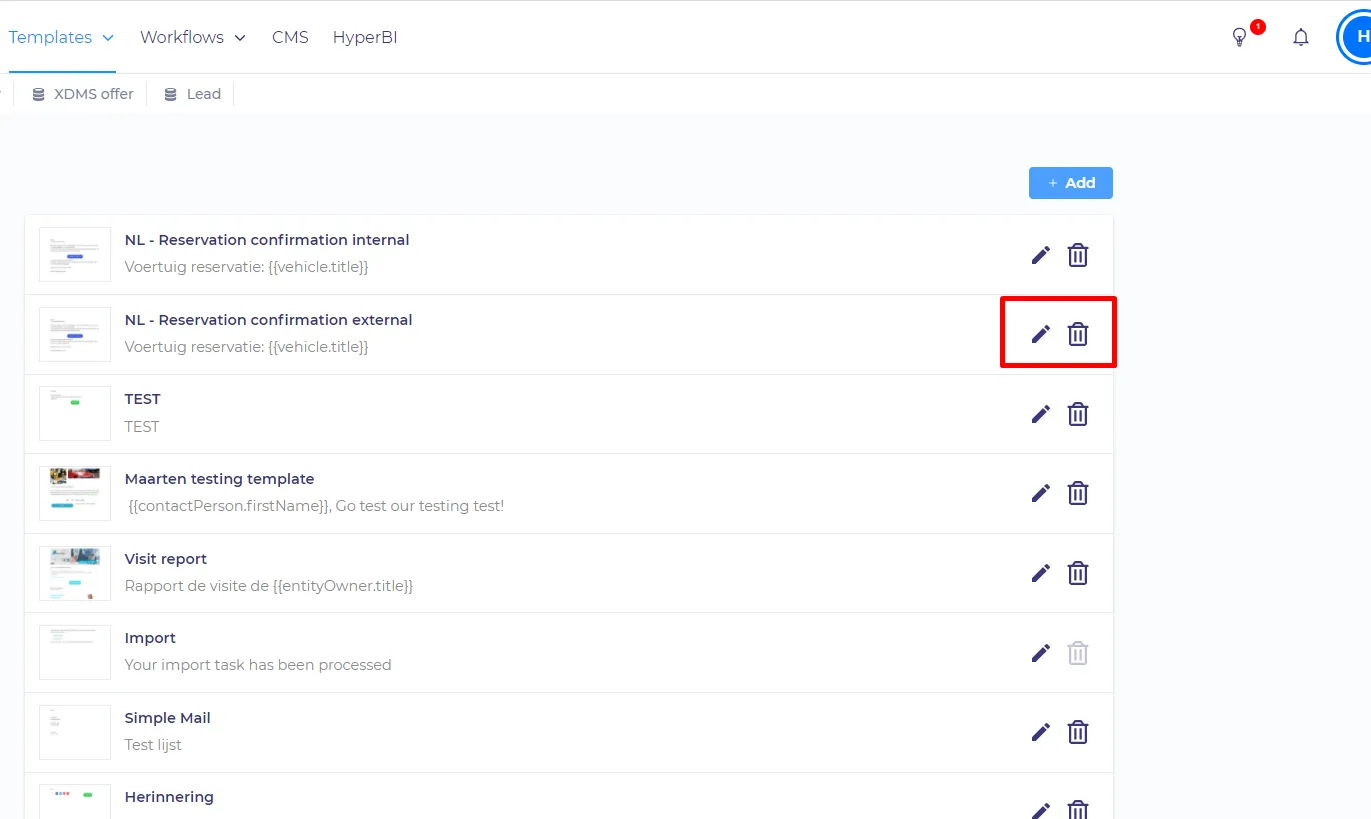Select the TEST template thumbnail
The height and width of the screenshot is (819, 1371).
[75, 413]
